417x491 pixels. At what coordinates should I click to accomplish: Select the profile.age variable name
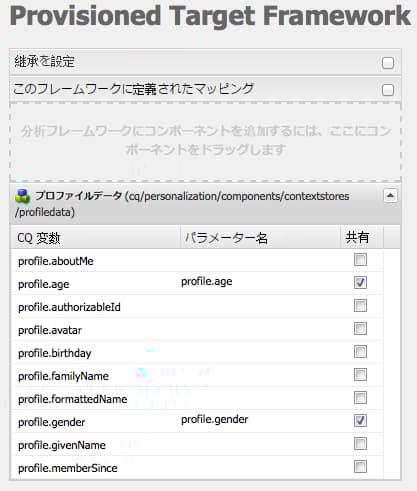click(x=44, y=284)
